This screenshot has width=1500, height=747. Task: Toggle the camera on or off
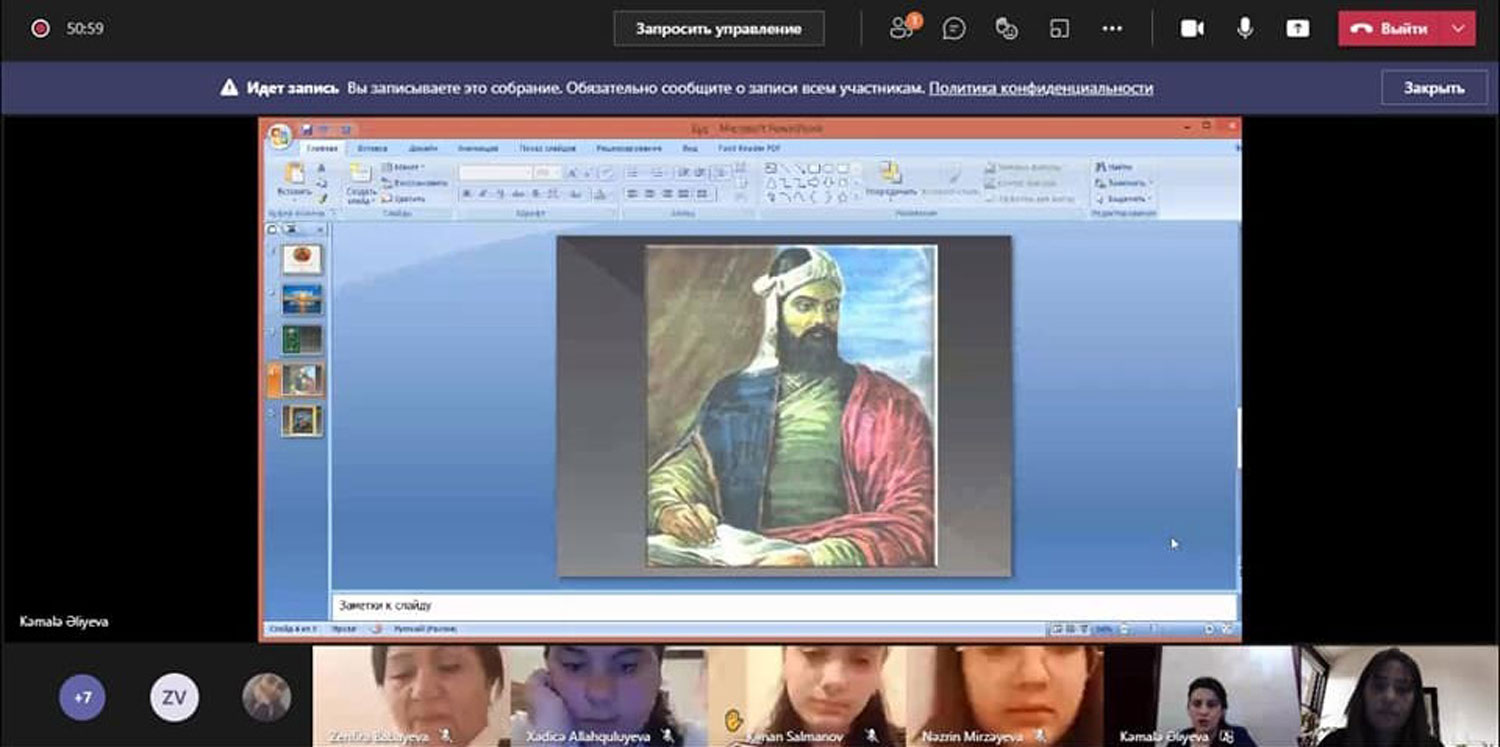coord(1192,29)
